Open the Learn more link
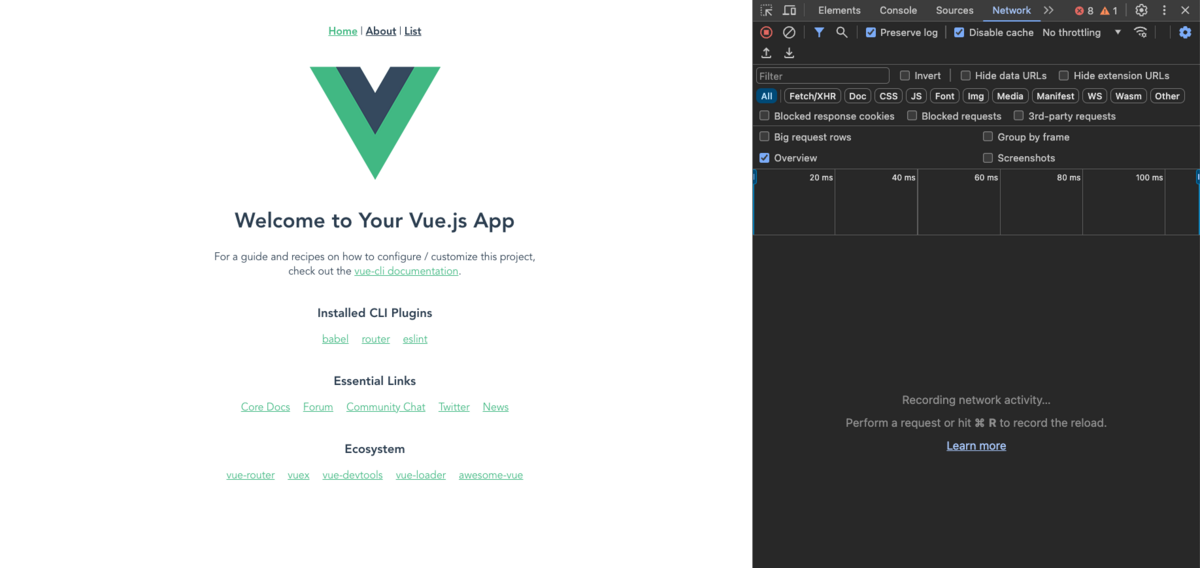Screen dimensions: 1200x568 coord(976,446)
